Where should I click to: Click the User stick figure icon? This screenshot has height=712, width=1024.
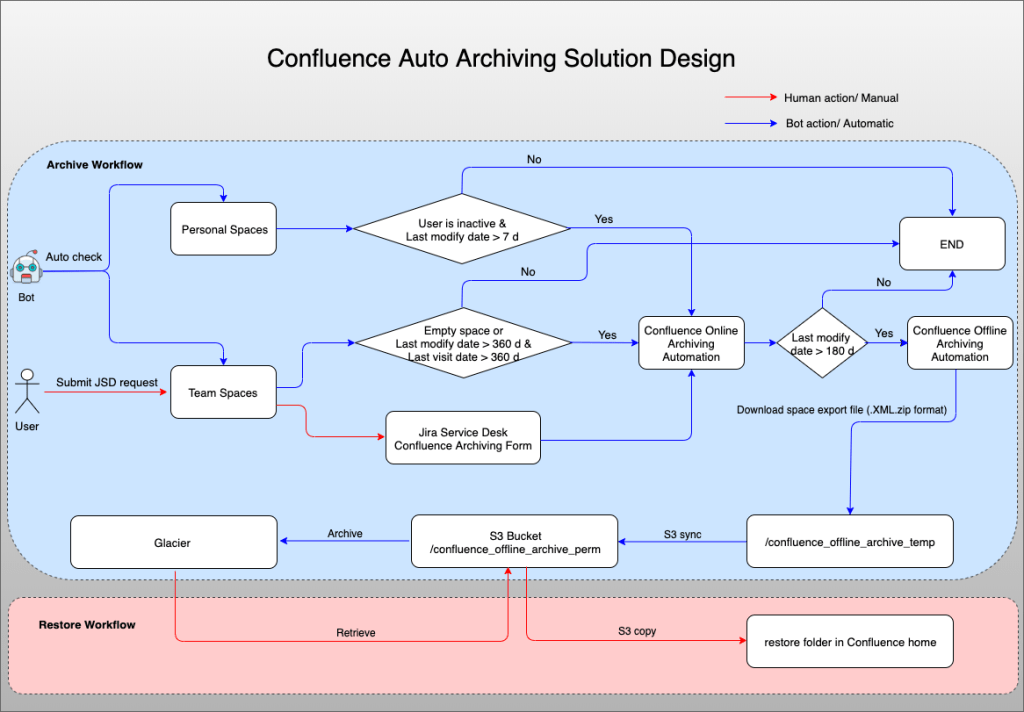coord(27,393)
